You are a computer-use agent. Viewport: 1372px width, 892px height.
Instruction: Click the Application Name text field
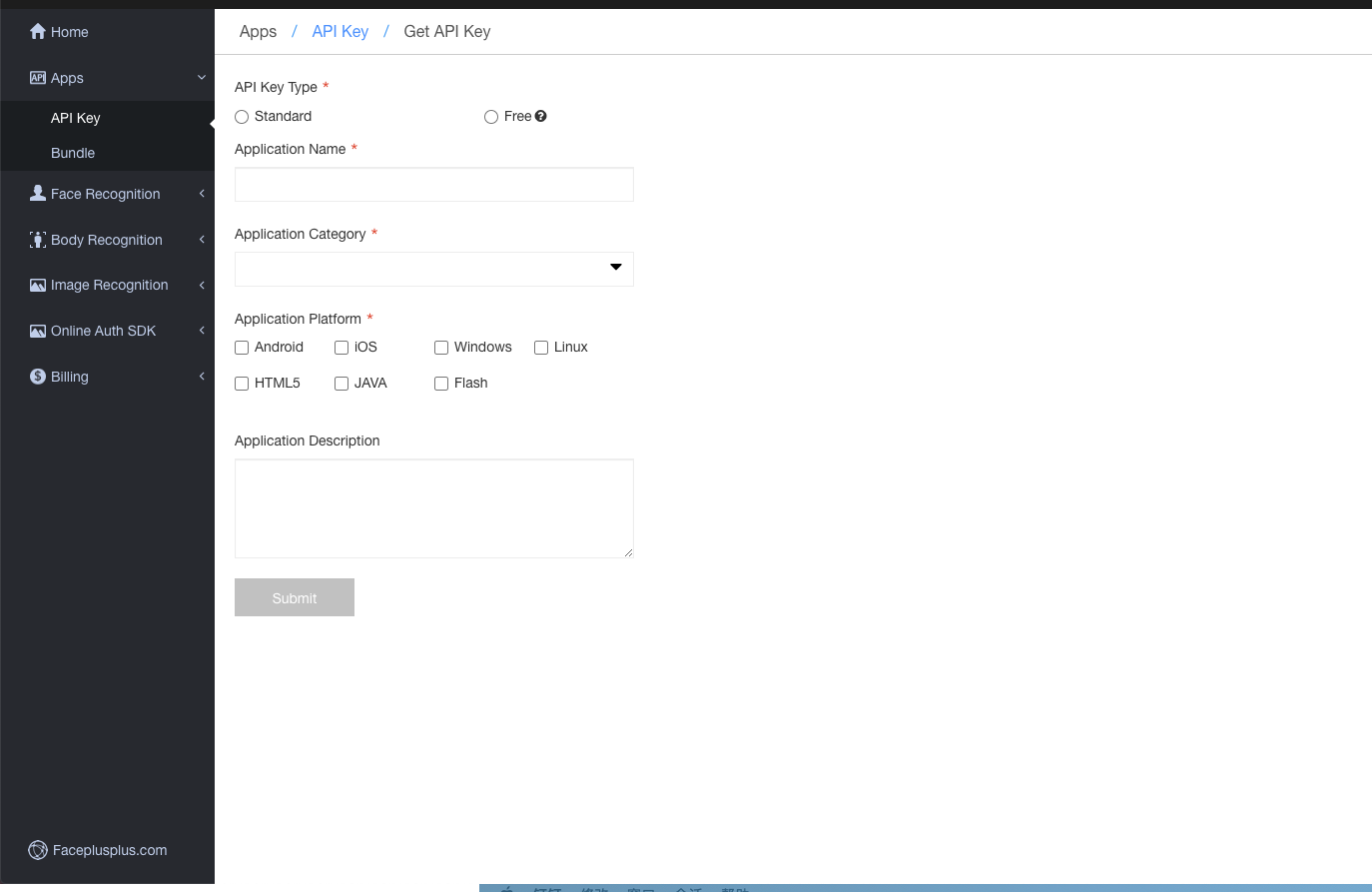[433, 185]
